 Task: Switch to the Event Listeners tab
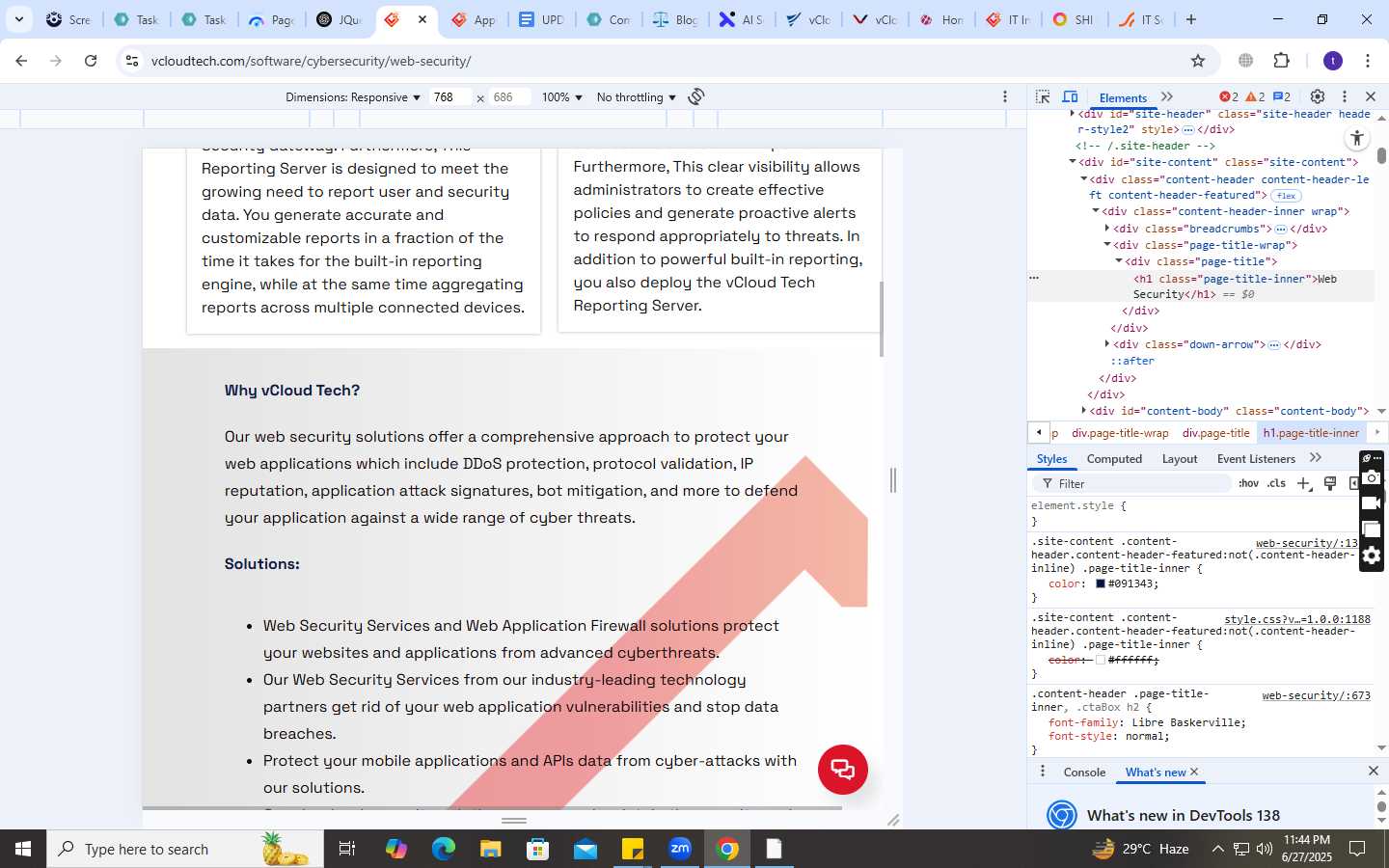coord(1256,459)
